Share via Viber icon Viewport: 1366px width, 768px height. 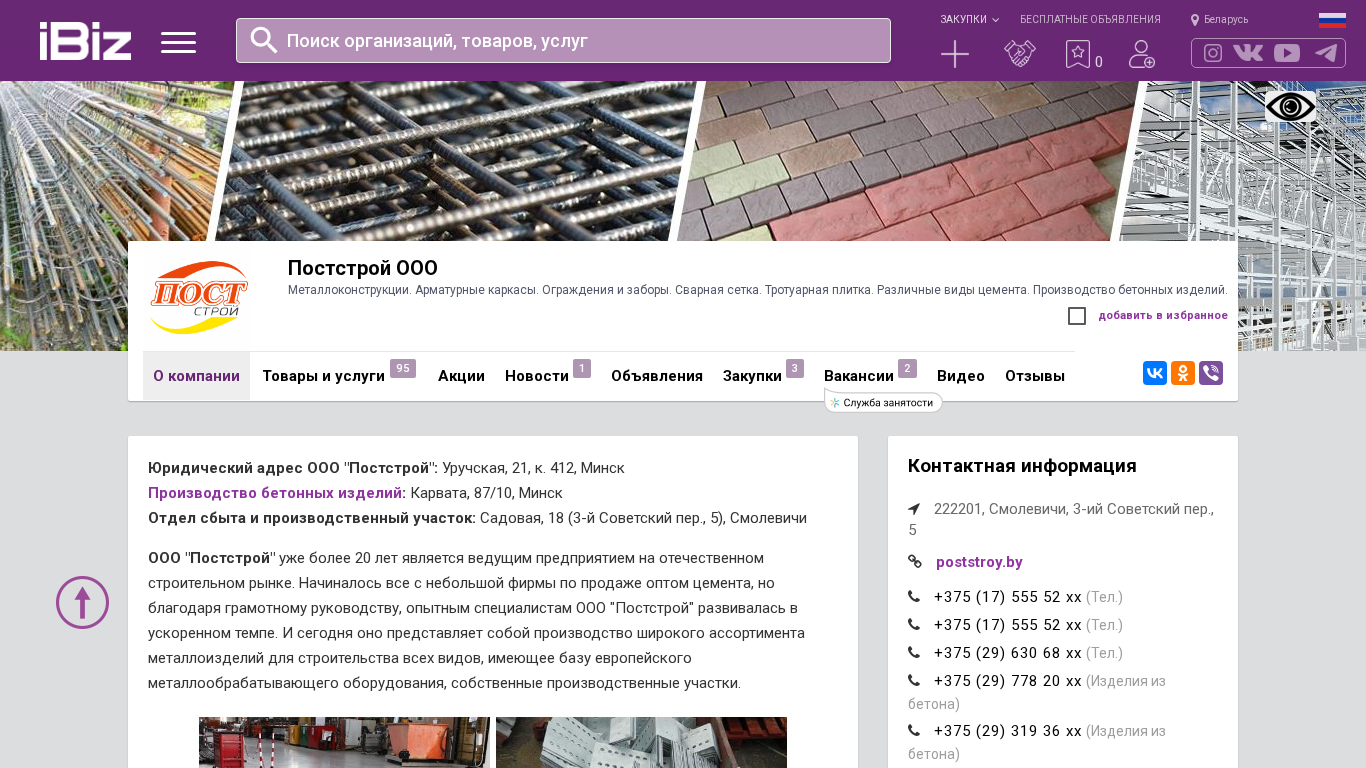[1211, 373]
